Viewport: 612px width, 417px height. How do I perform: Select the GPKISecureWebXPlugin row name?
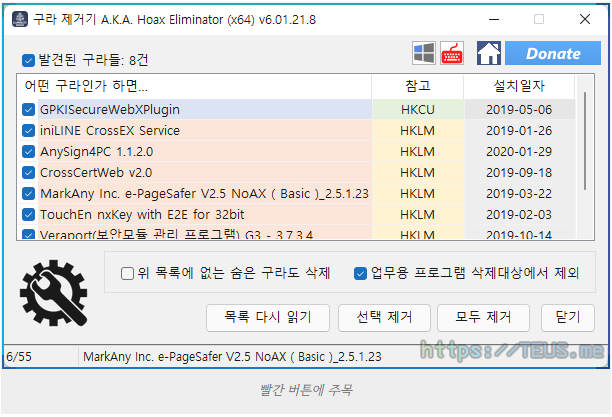point(110,110)
